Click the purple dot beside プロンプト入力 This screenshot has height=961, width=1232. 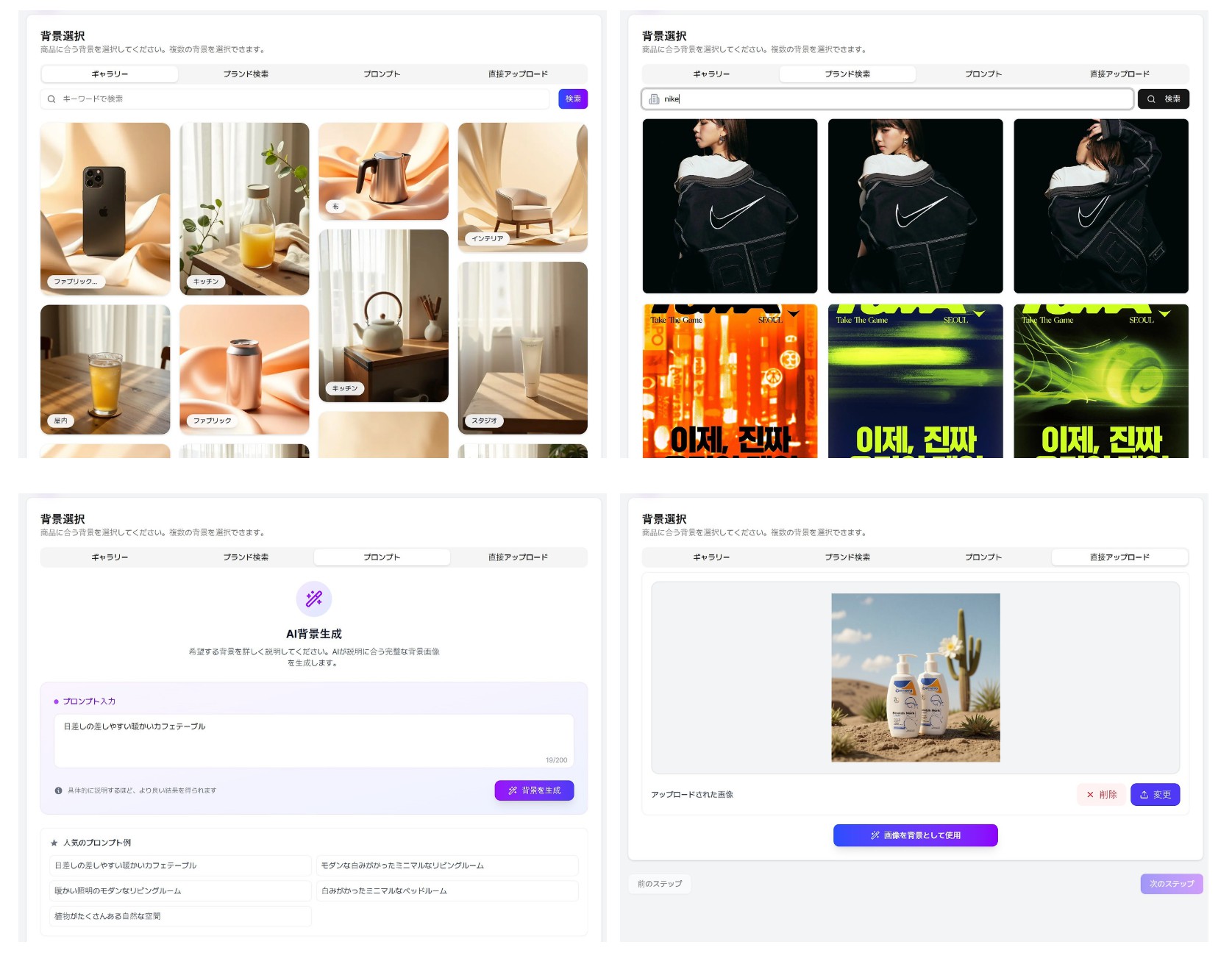56,701
